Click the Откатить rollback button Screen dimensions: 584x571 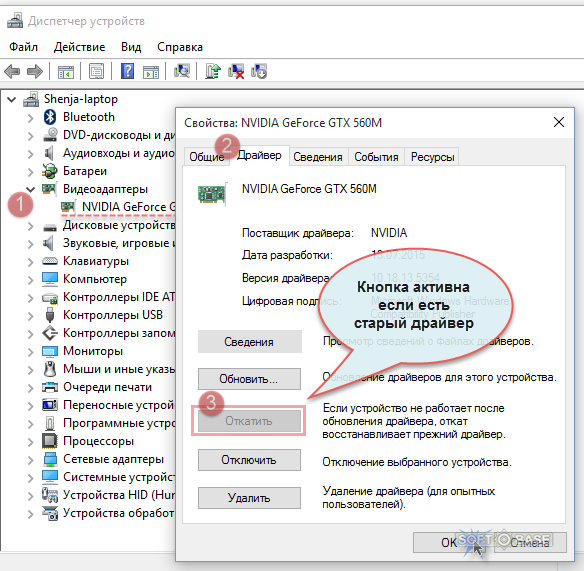249,421
